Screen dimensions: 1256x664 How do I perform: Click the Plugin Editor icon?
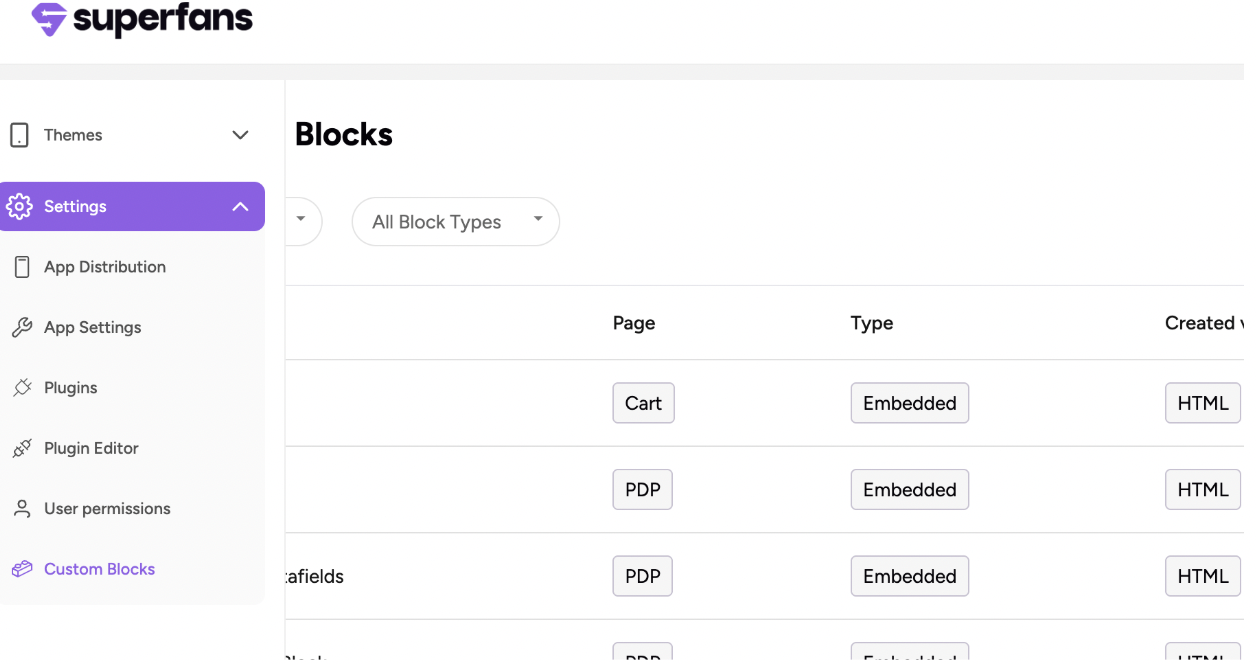22,449
